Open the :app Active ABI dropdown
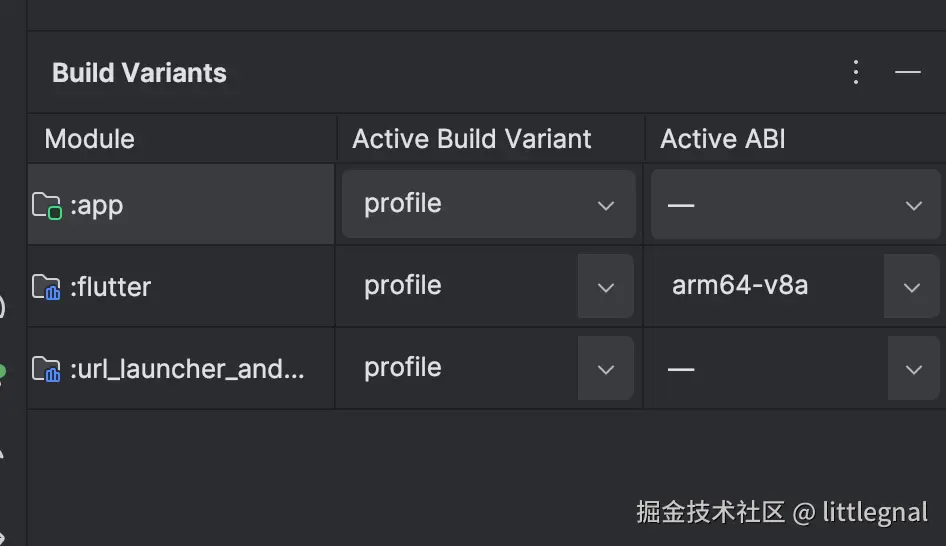The width and height of the screenshot is (946, 546). point(796,204)
